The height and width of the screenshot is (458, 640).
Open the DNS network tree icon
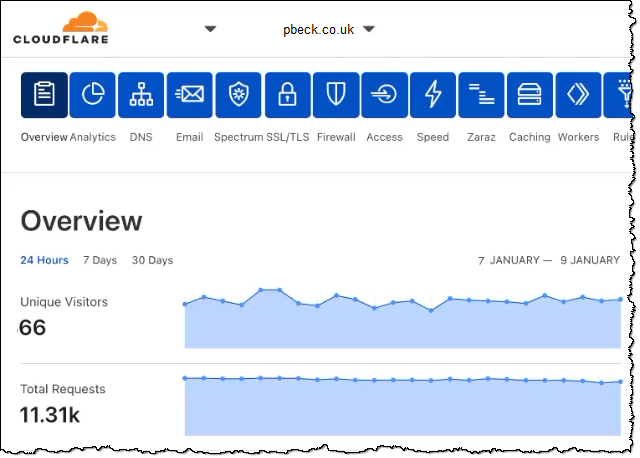[141, 95]
